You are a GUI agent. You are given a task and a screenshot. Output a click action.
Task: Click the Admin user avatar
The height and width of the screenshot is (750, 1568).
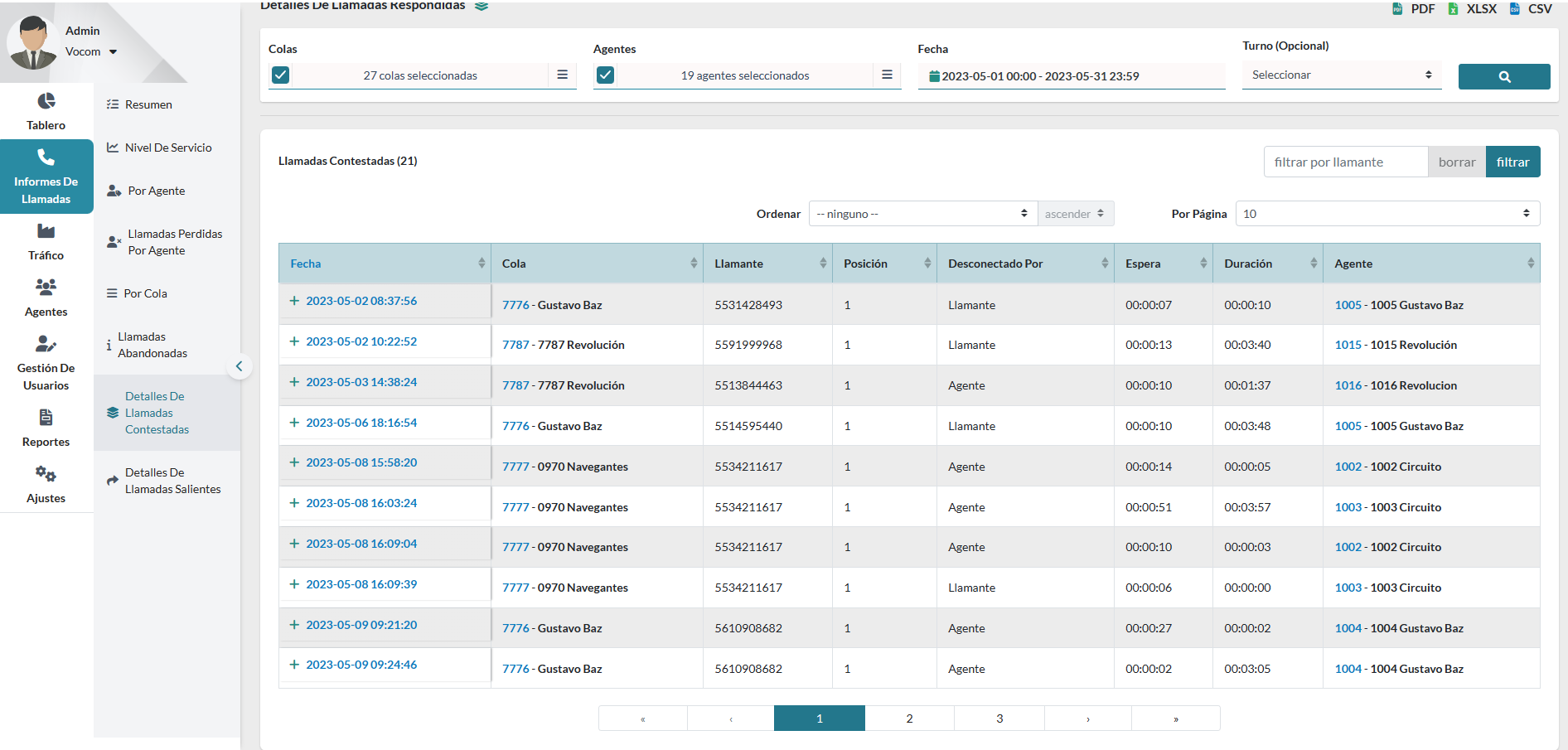click(x=32, y=43)
